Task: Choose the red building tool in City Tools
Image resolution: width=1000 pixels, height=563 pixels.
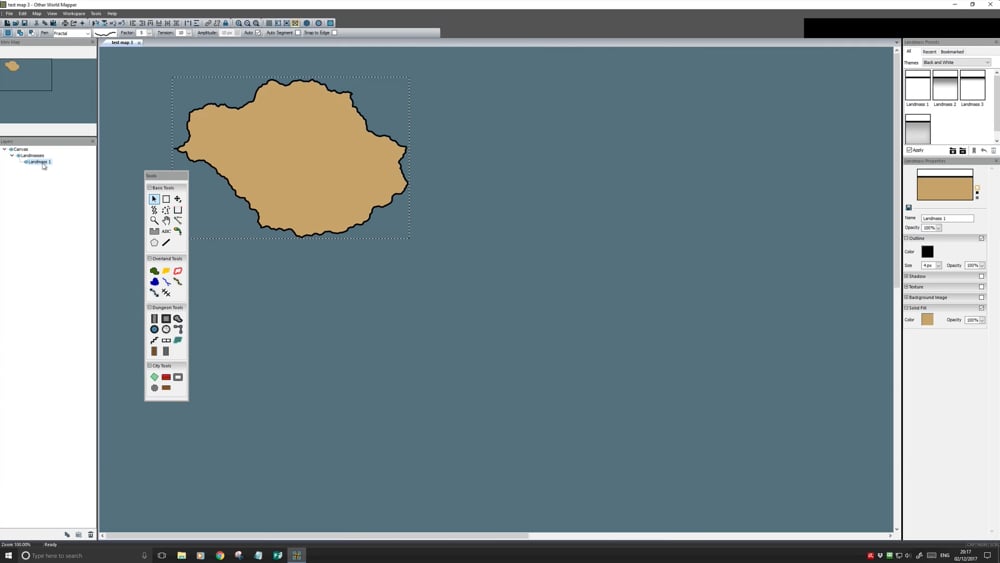Action: pos(166,377)
